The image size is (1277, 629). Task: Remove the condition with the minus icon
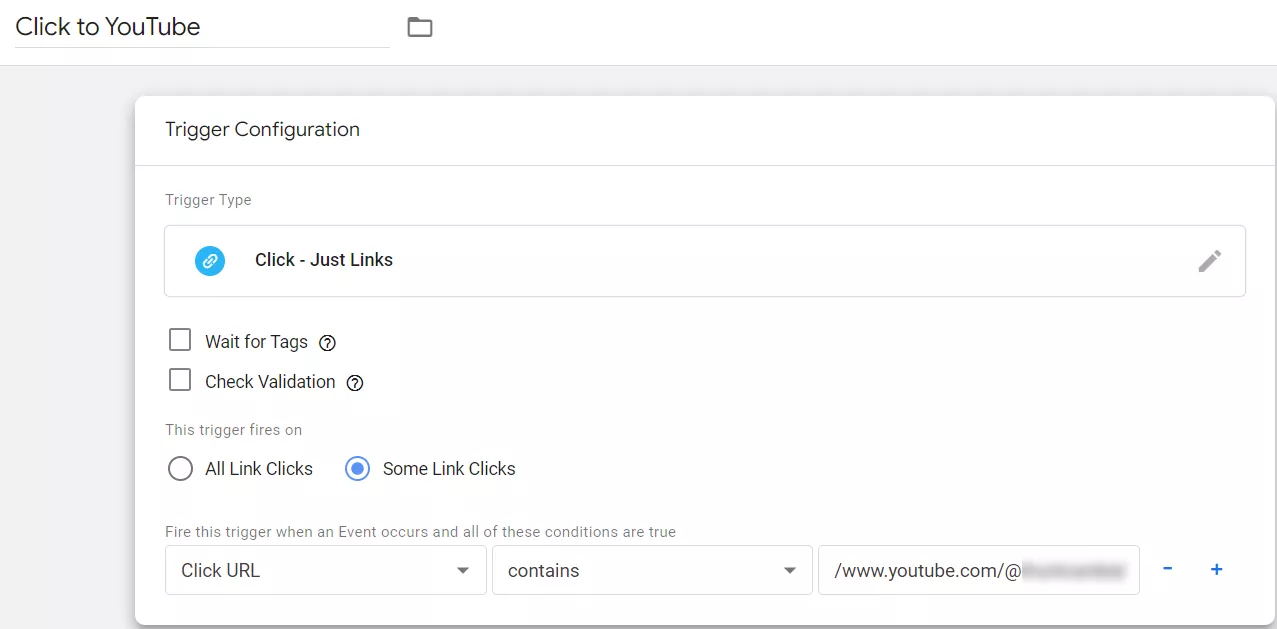[x=1167, y=569]
